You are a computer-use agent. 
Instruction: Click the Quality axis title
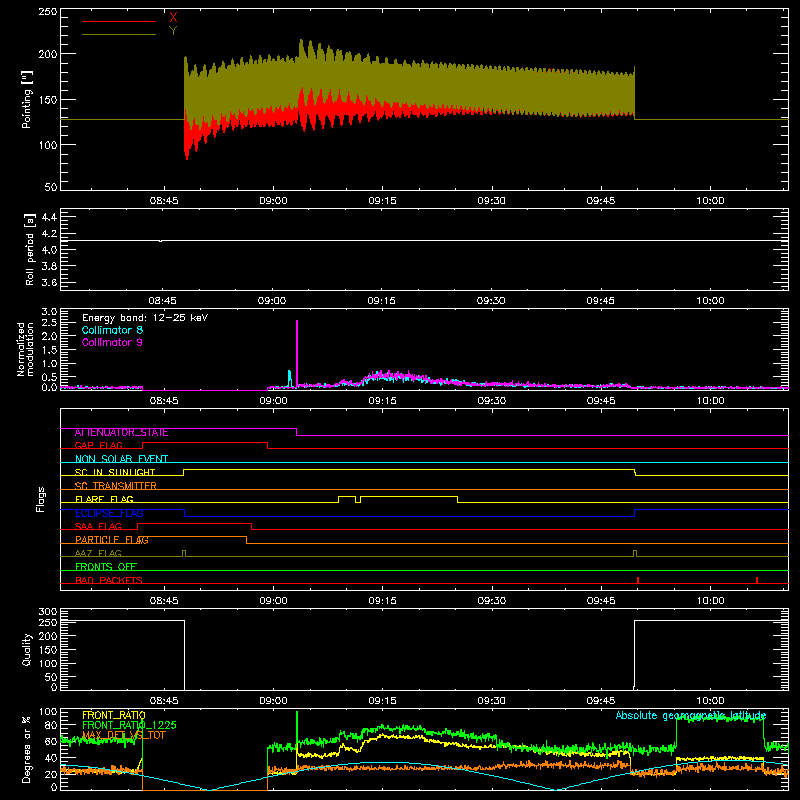tap(27, 649)
